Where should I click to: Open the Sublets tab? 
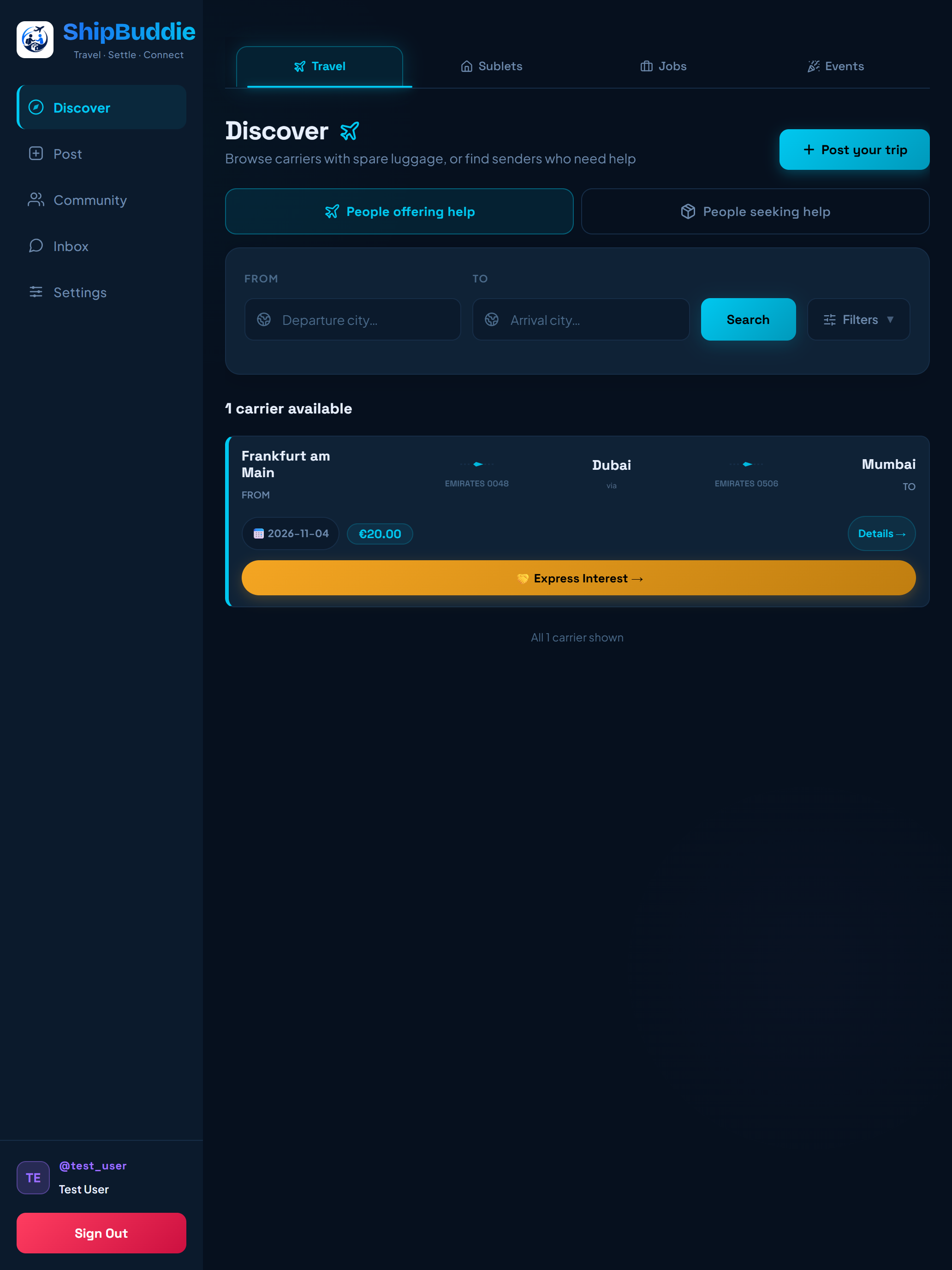coord(491,66)
